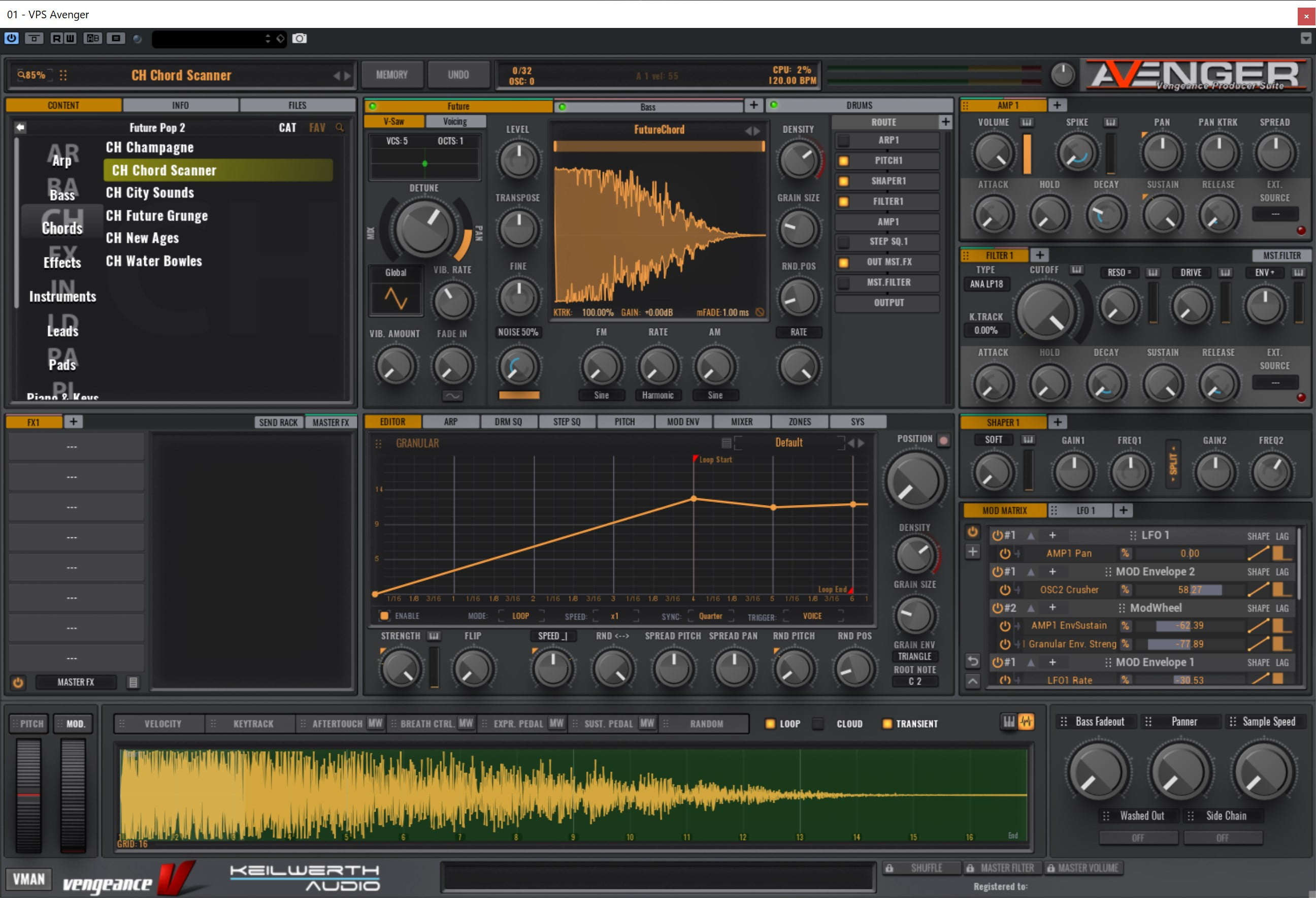Add a new route with plus icon
Screen dimensions: 1316x898
coord(945,122)
